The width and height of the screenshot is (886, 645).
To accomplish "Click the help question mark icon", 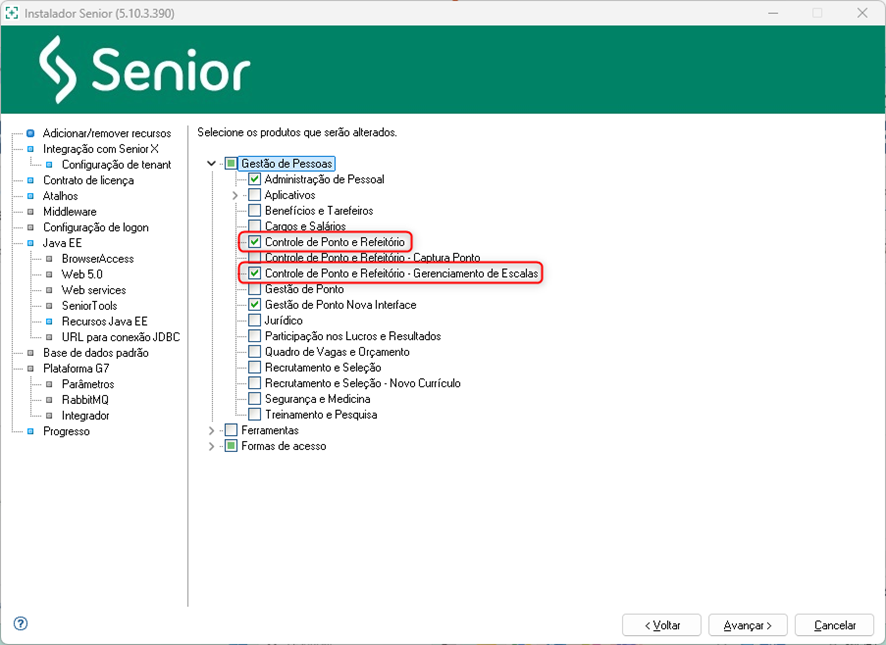I will point(20,624).
